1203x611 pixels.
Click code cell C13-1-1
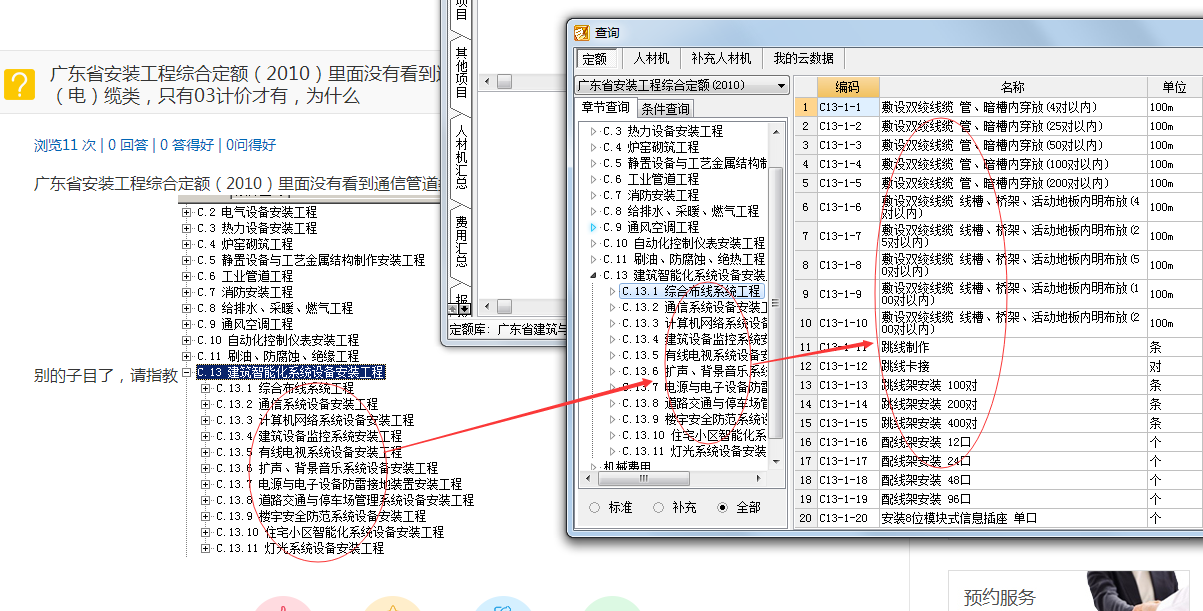pos(848,107)
